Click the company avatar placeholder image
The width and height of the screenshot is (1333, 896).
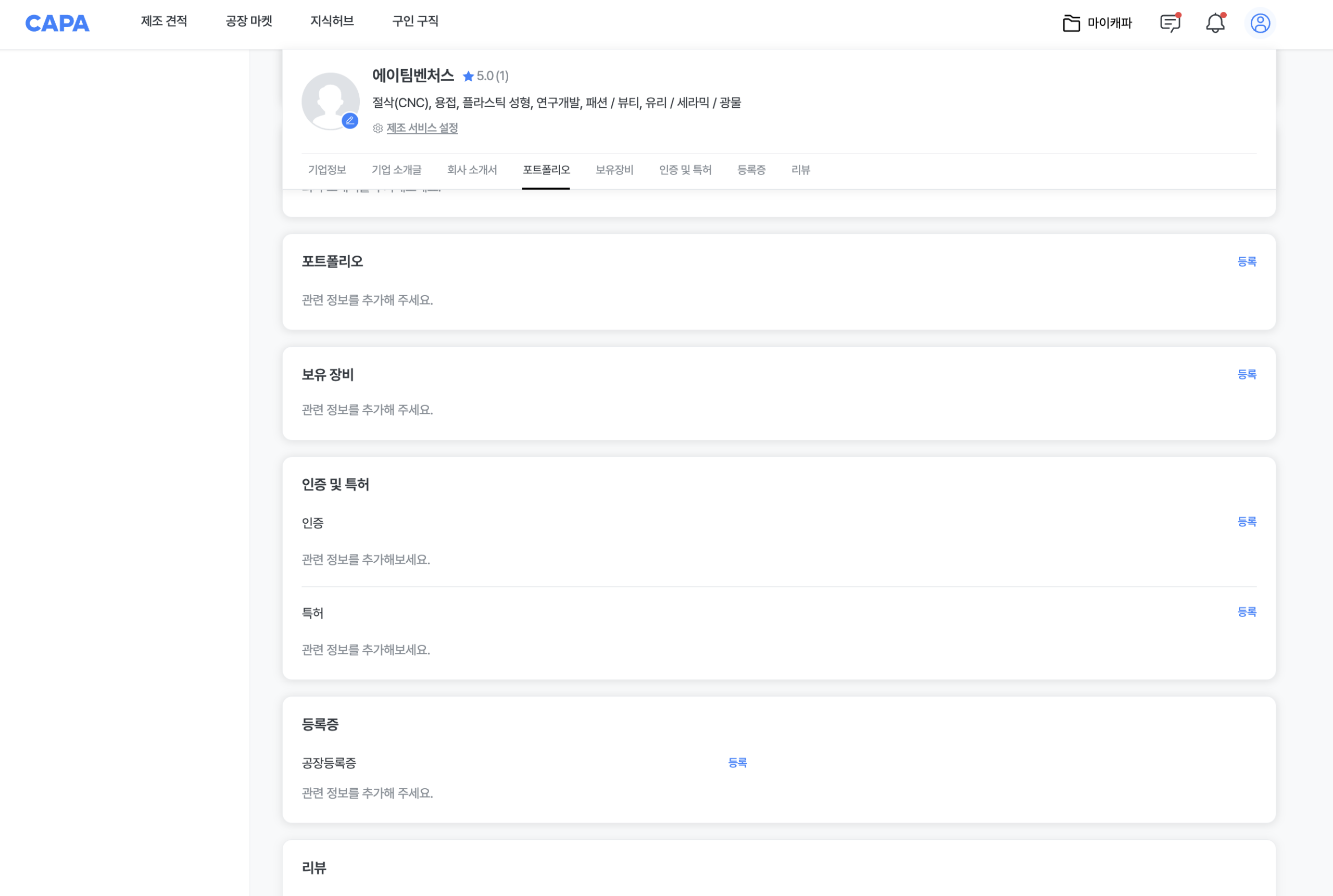coord(331,100)
